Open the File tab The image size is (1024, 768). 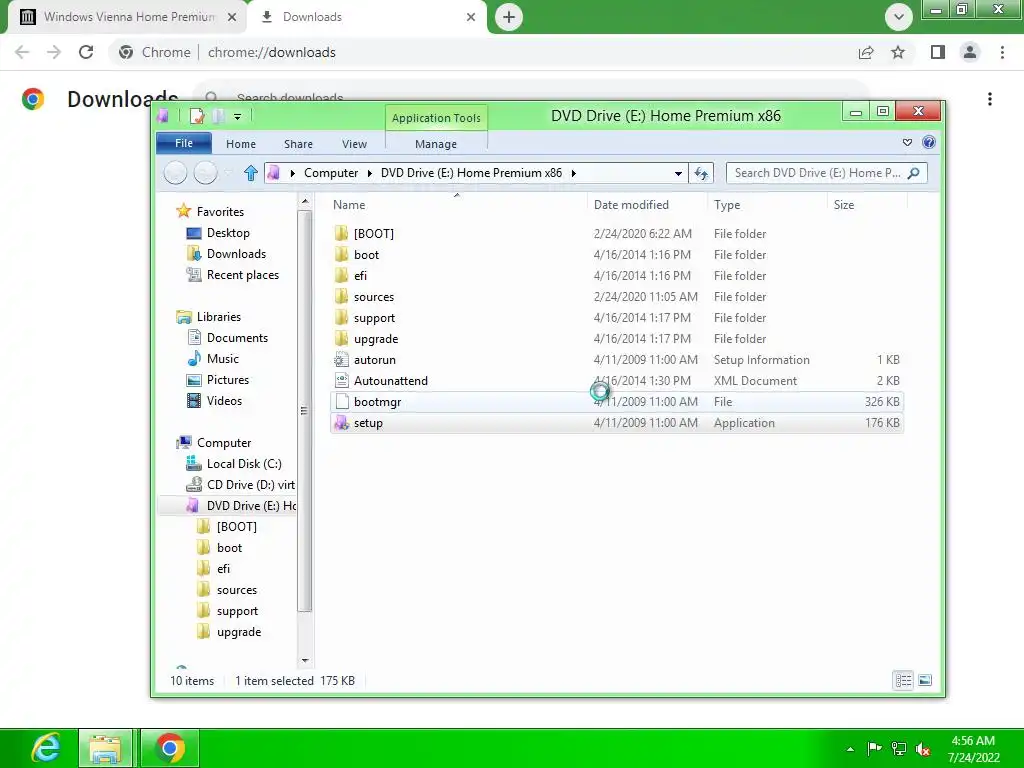pyautogui.click(x=184, y=143)
